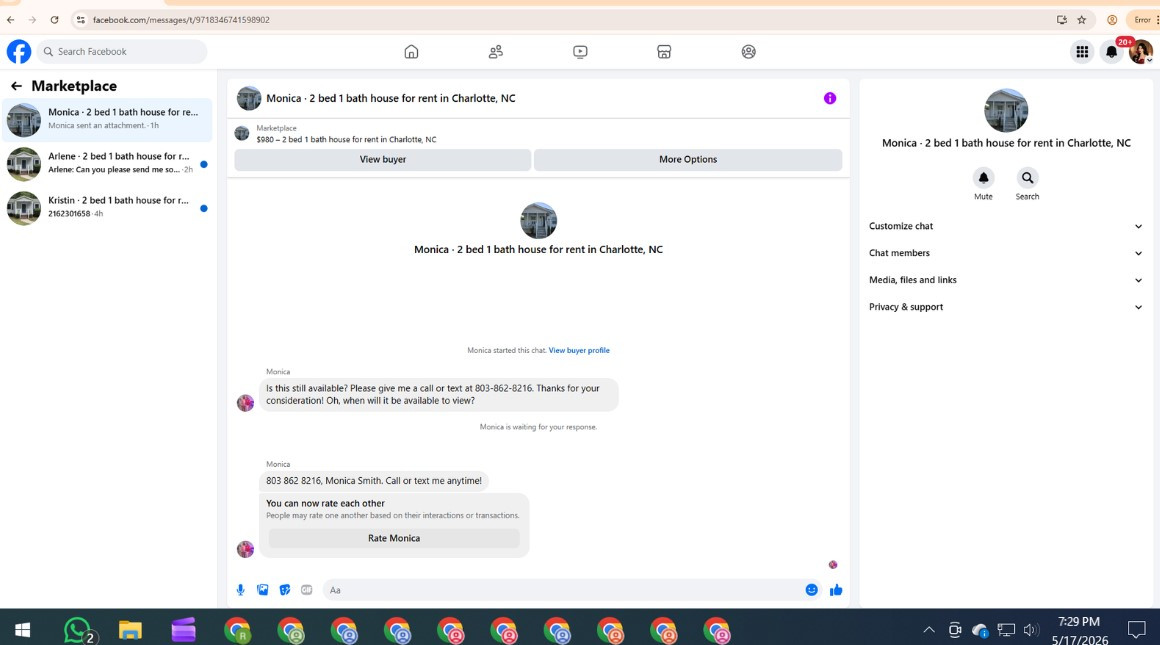Click the Facebook logo icon
The width and height of the screenshot is (1160, 645).
pyautogui.click(x=19, y=52)
